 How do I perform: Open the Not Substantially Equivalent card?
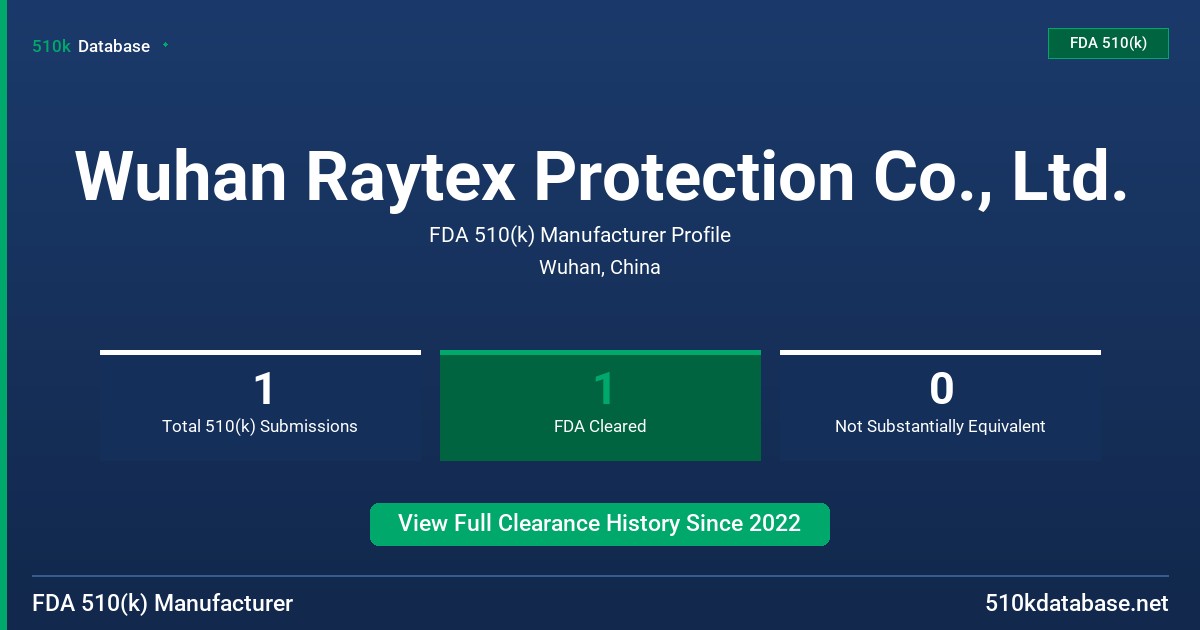tap(940, 405)
